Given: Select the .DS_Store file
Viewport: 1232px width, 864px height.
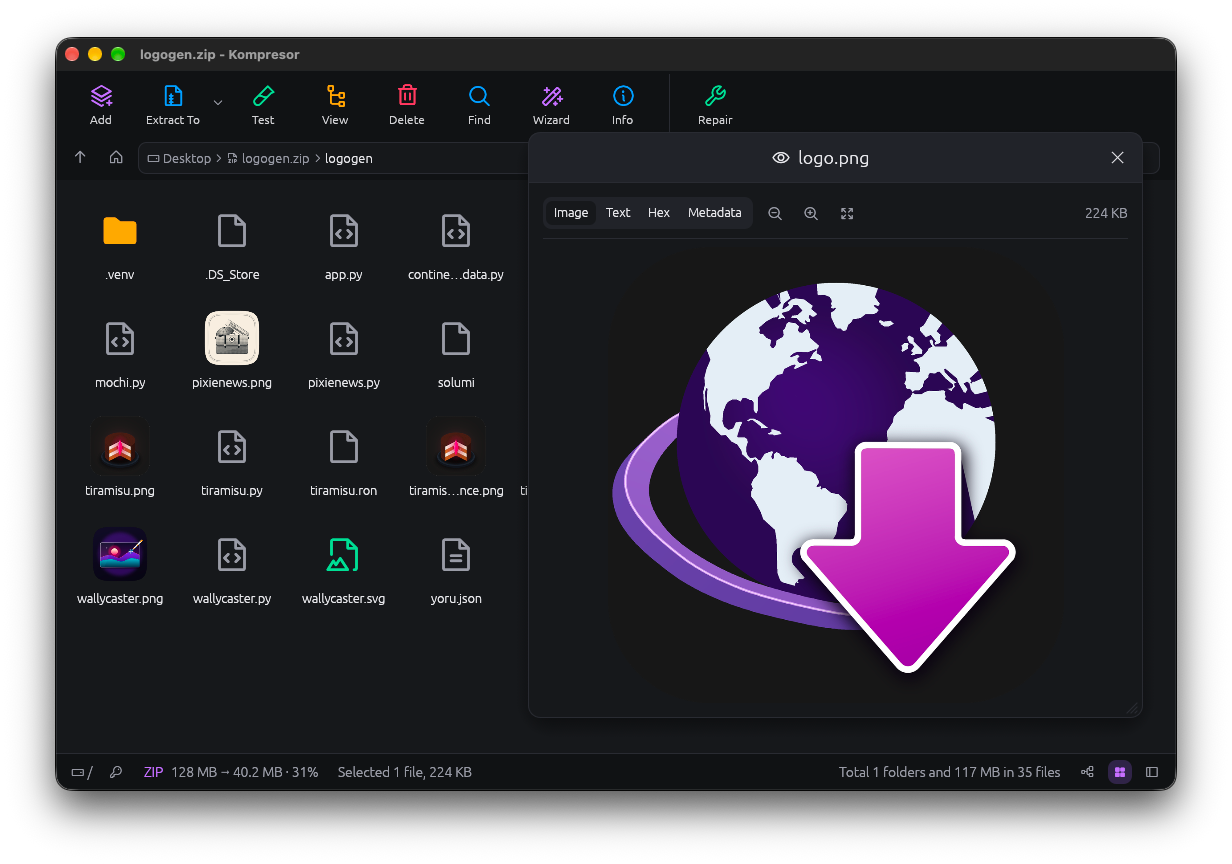Looking at the screenshot, I should [x=232, y=244].
